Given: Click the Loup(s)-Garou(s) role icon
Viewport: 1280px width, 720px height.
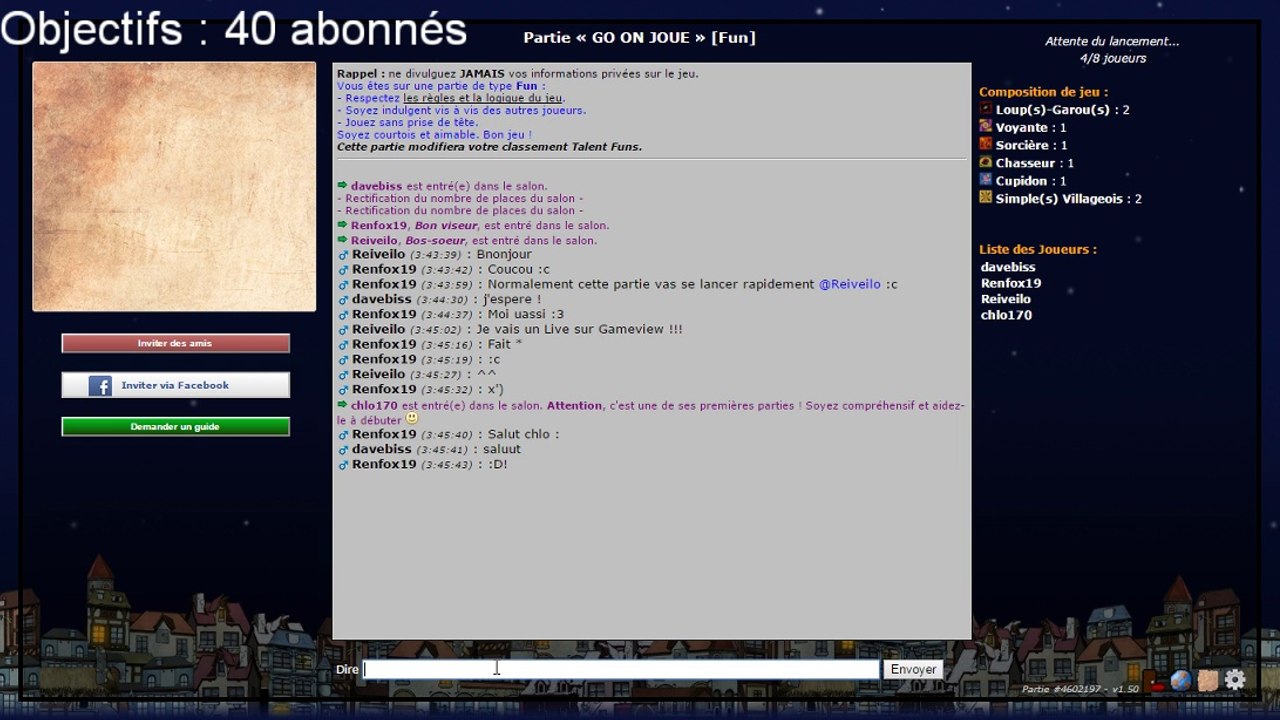Looking at the screenshot, I should 985,109.
